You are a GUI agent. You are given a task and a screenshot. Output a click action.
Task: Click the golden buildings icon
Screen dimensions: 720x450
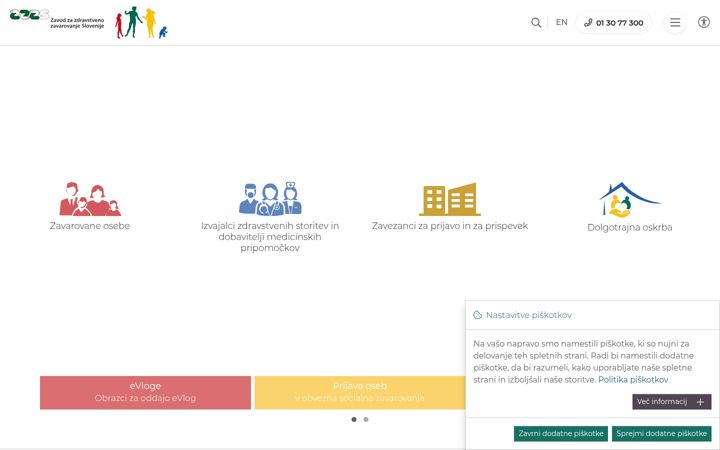[x=450, y=199]
